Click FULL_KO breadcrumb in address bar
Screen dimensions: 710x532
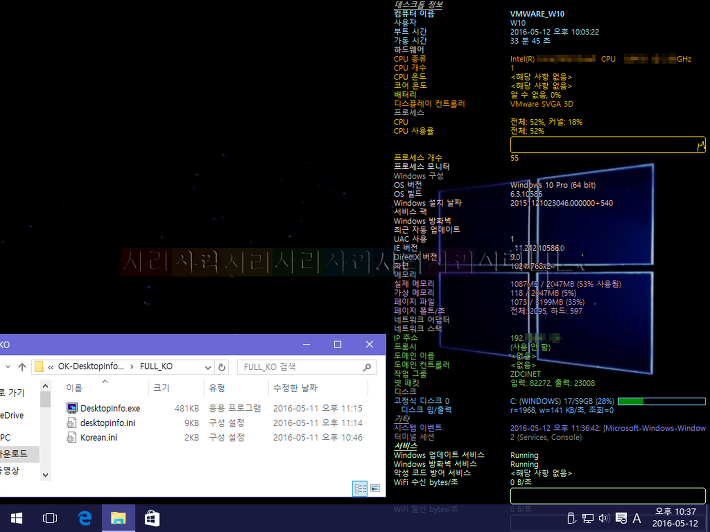pyautogui.click(x=156, y=366)
